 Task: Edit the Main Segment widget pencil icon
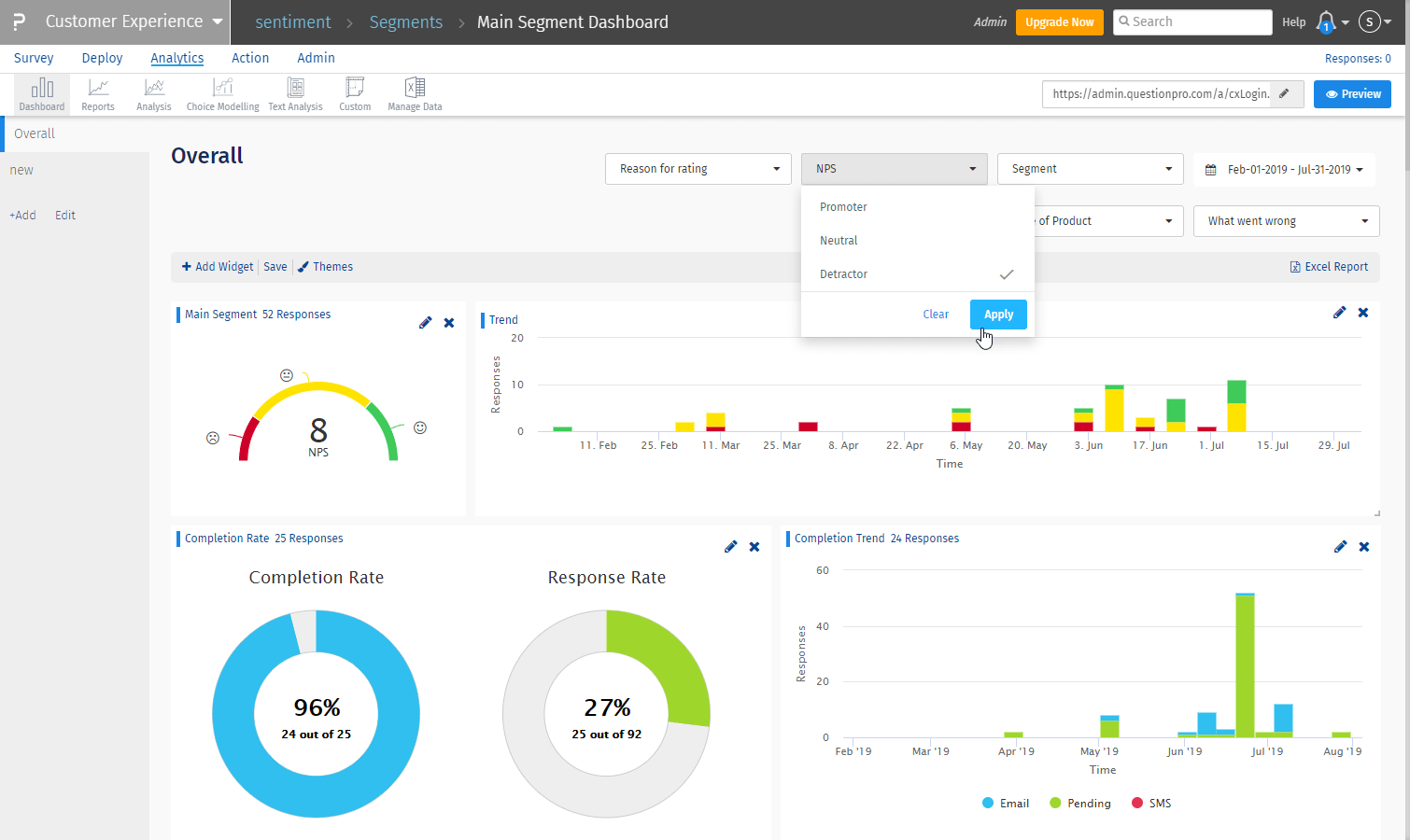(426, 322)
